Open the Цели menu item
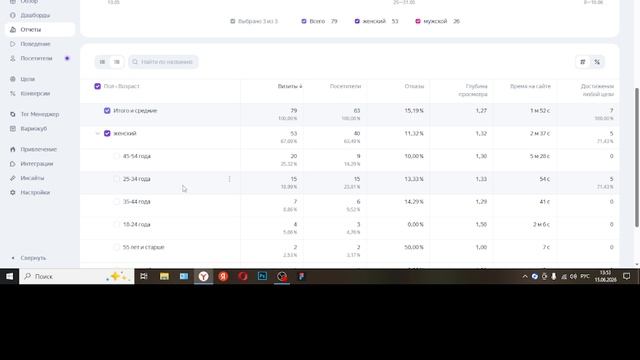Screen dimensions: 640x360 tap(27, 79)
